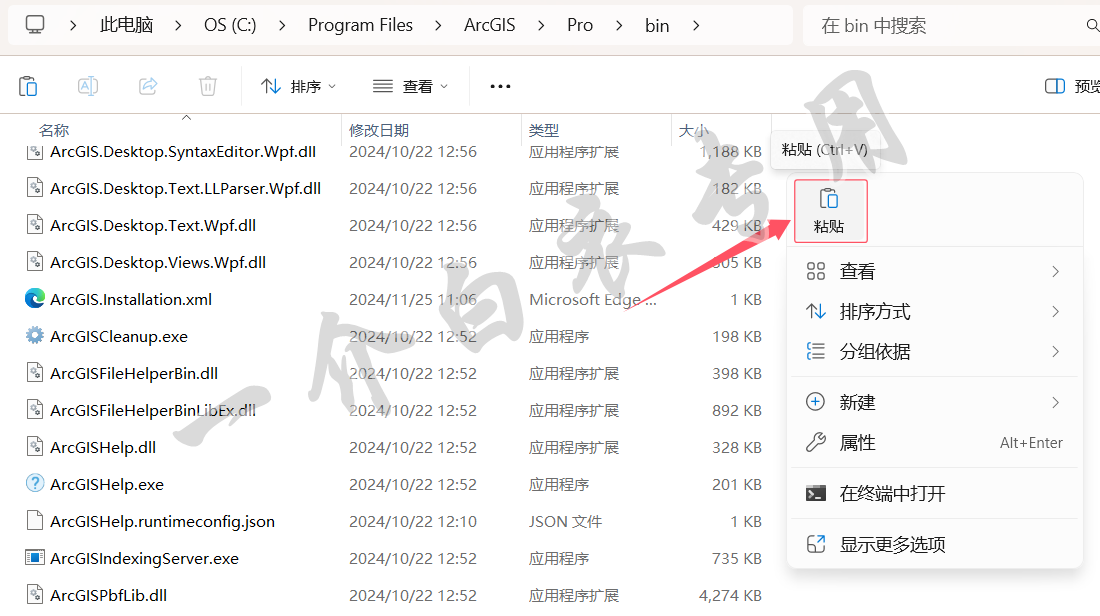1100x616 pixels.
Task: Click the icon of ArcGISIndexingServer.exe
Action: tap(35, 558)
